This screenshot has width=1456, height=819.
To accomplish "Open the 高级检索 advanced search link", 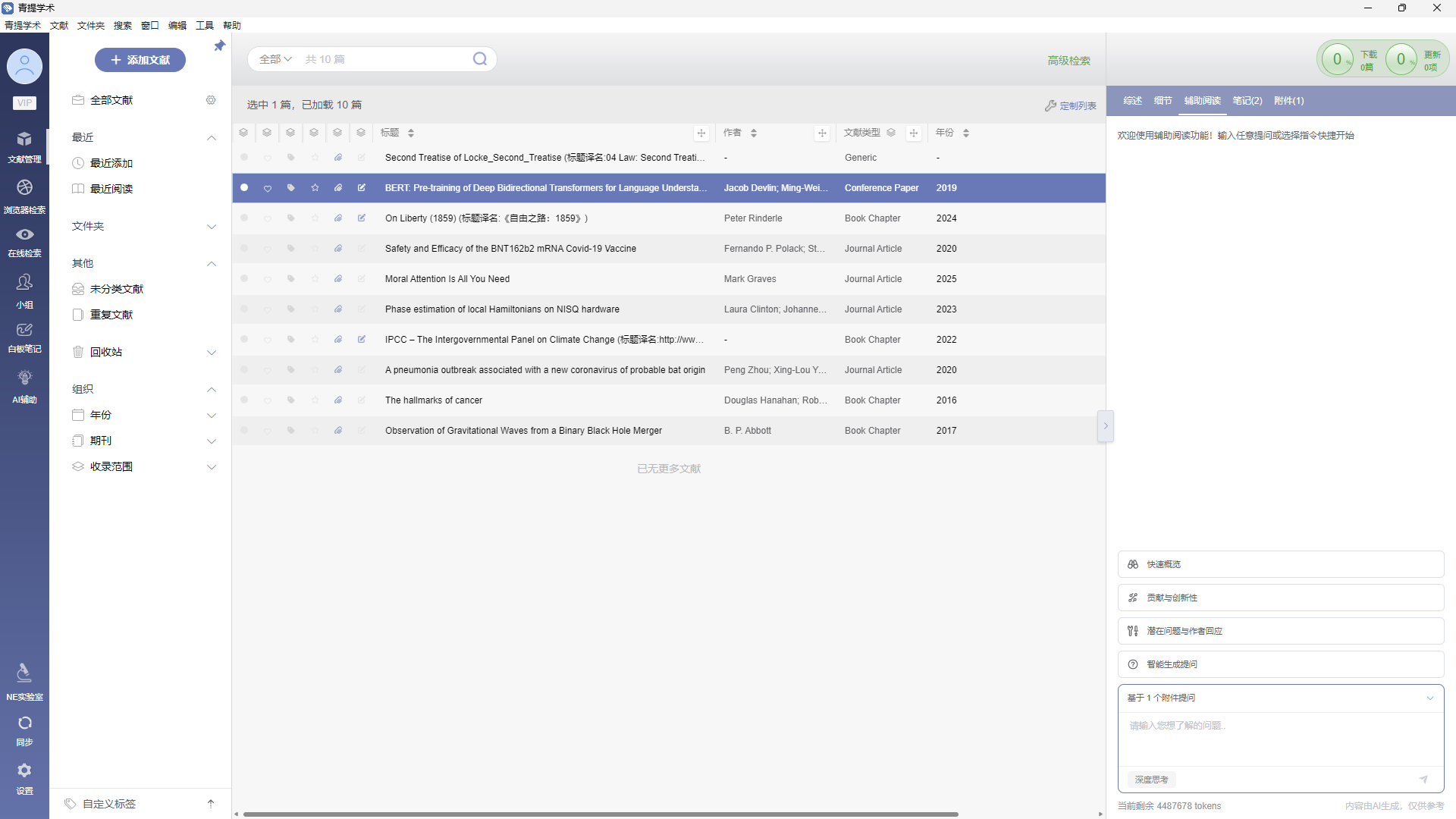I will point(1068,61).
